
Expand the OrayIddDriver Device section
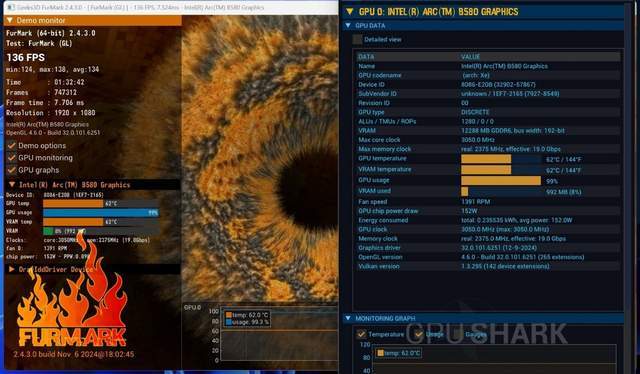tap(12, 269)
